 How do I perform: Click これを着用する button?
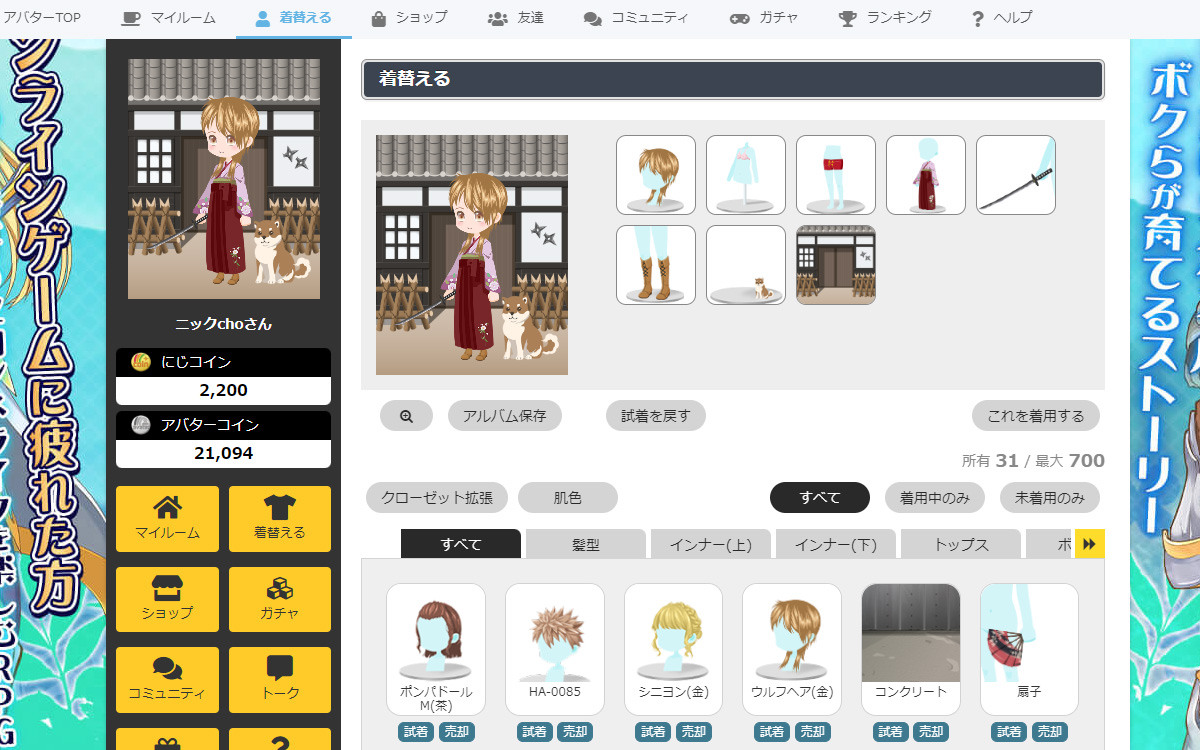[x=1036, y=416]
